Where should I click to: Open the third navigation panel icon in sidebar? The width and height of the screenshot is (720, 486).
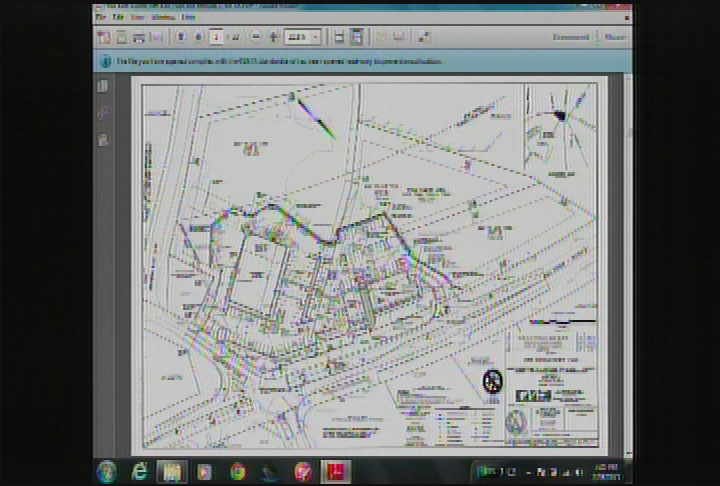[103, 140]
